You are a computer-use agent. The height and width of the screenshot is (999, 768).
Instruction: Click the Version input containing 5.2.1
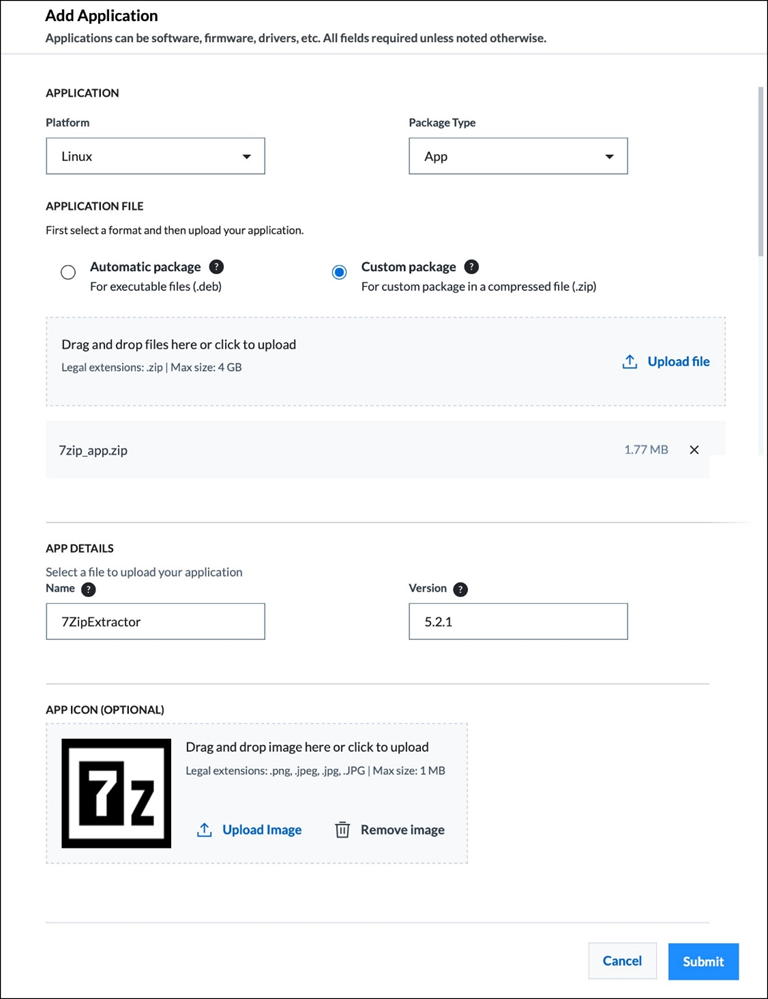tap(518, 622)
